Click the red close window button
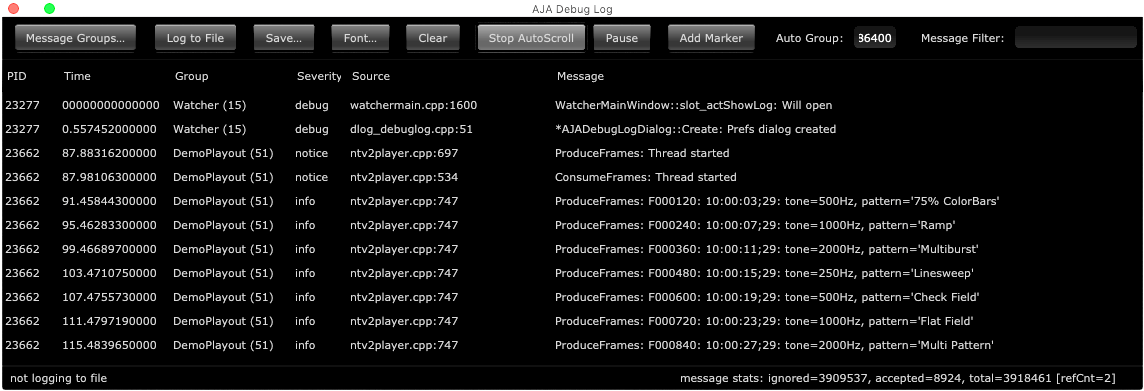The image size is (1144, 391). pyautogui.click(x=13, y=9)
